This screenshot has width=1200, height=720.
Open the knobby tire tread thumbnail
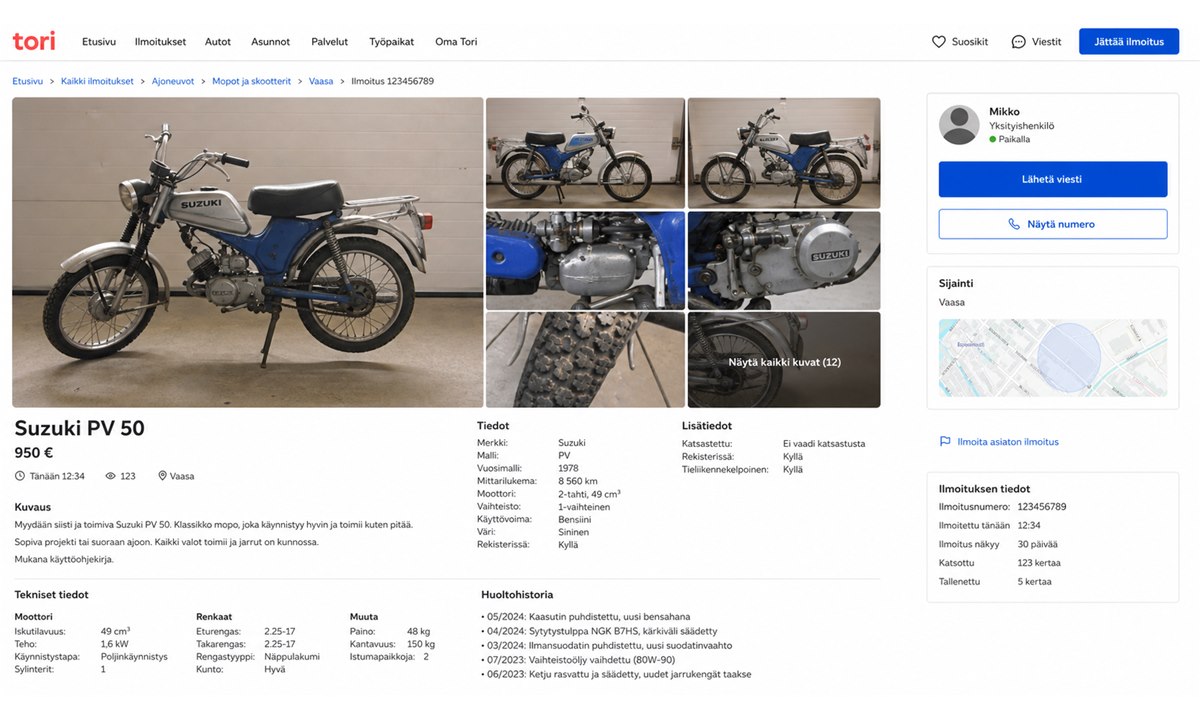(585, 360)
